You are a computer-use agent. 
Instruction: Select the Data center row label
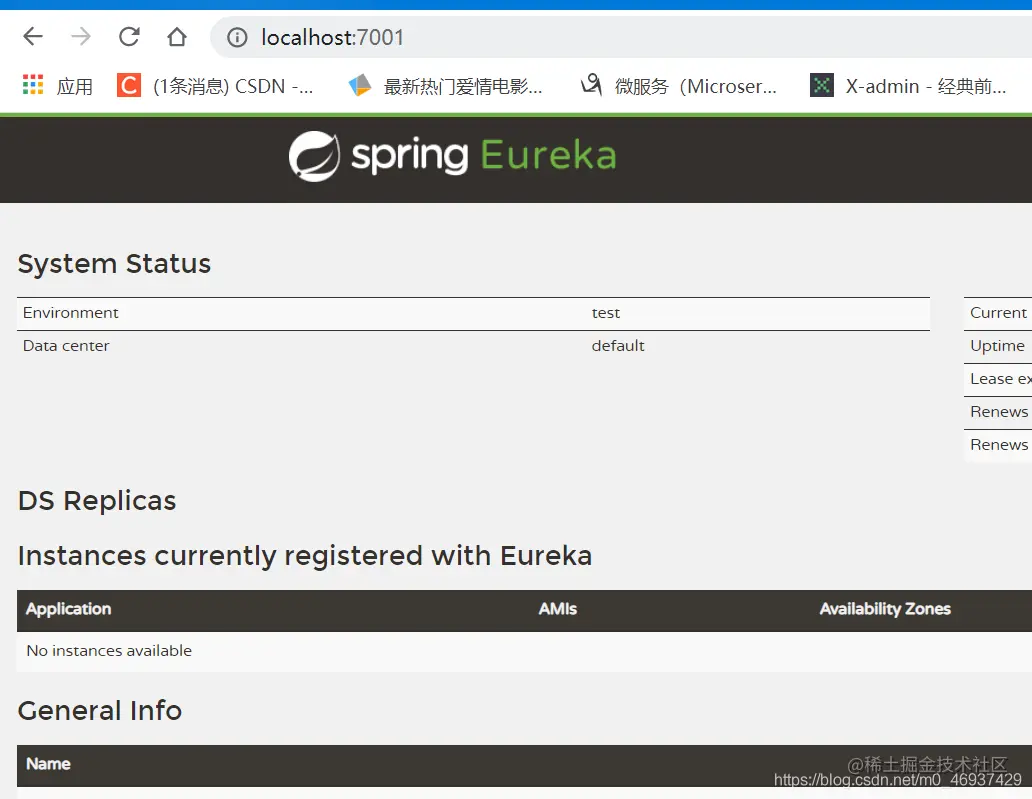click(x=66, y=346)
